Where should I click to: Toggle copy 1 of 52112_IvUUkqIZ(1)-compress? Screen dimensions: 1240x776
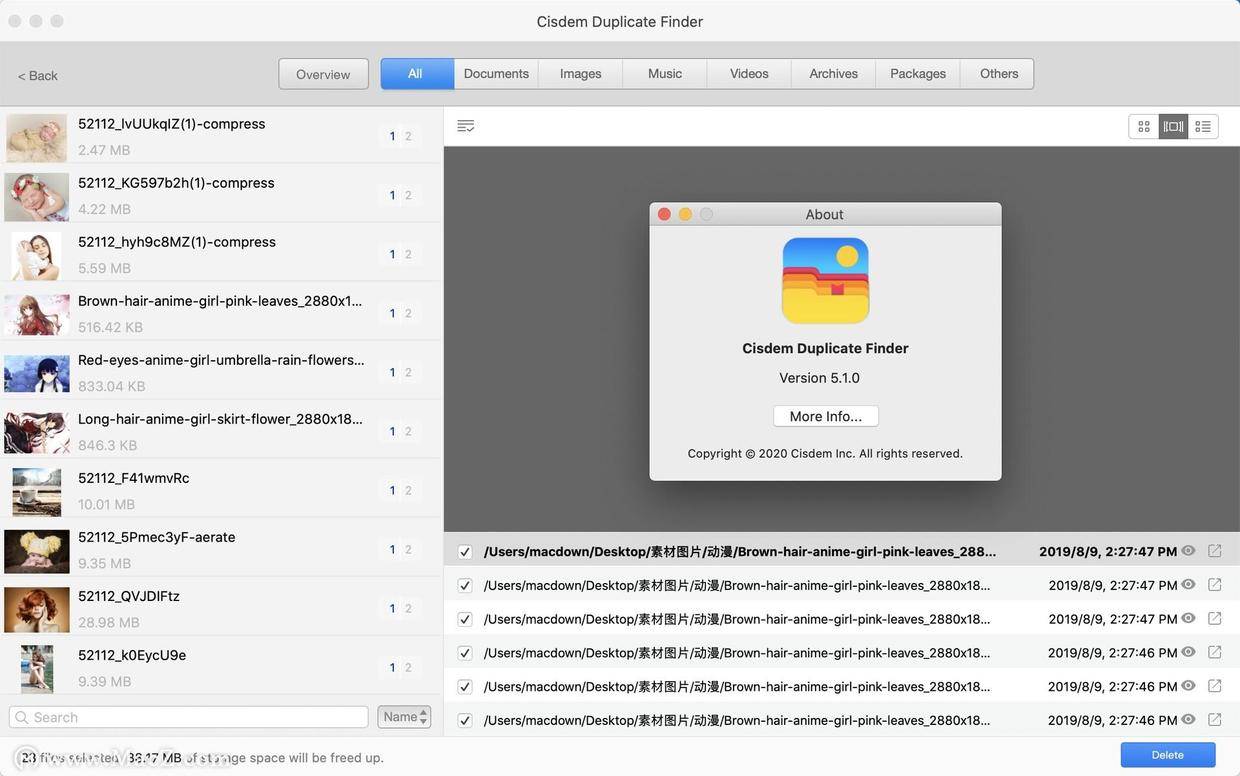[x=392, y=136]
